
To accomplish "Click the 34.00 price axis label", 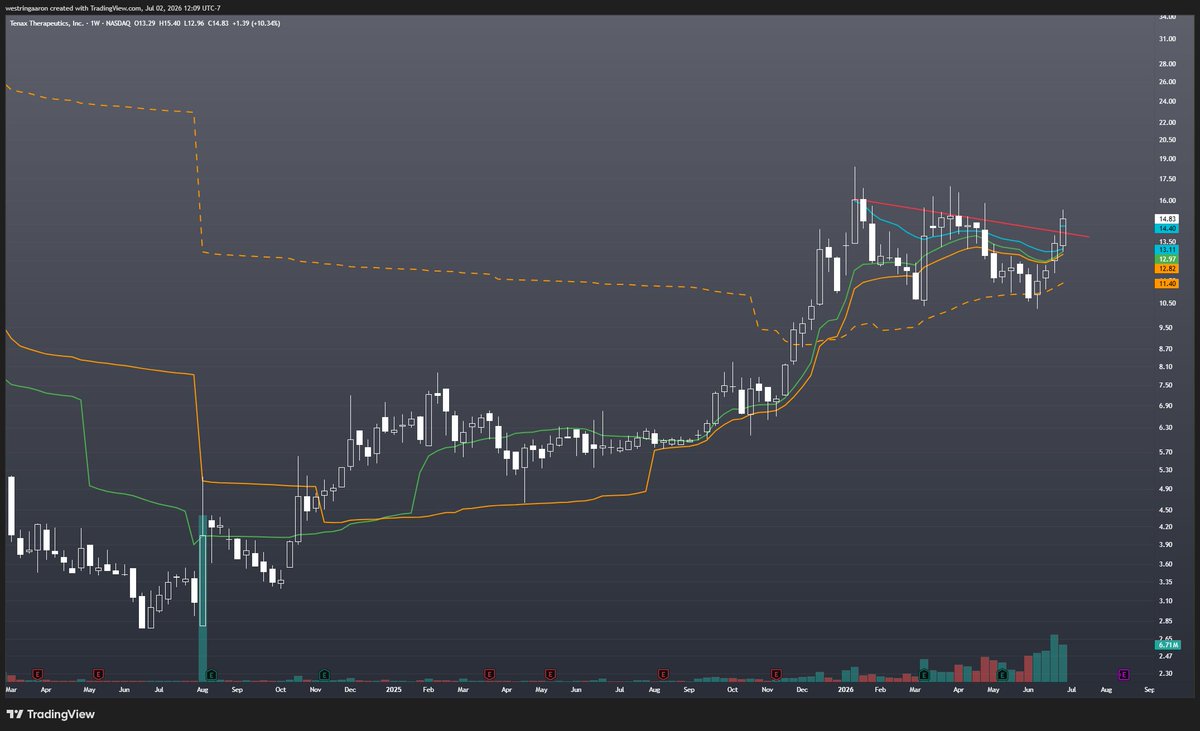I will pos(1167,17).
